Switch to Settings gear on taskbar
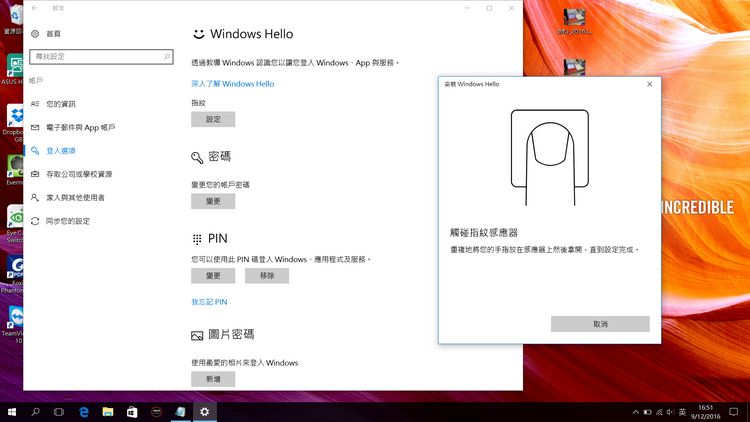The width and height of the screenshot is (750, 422). 205,412
